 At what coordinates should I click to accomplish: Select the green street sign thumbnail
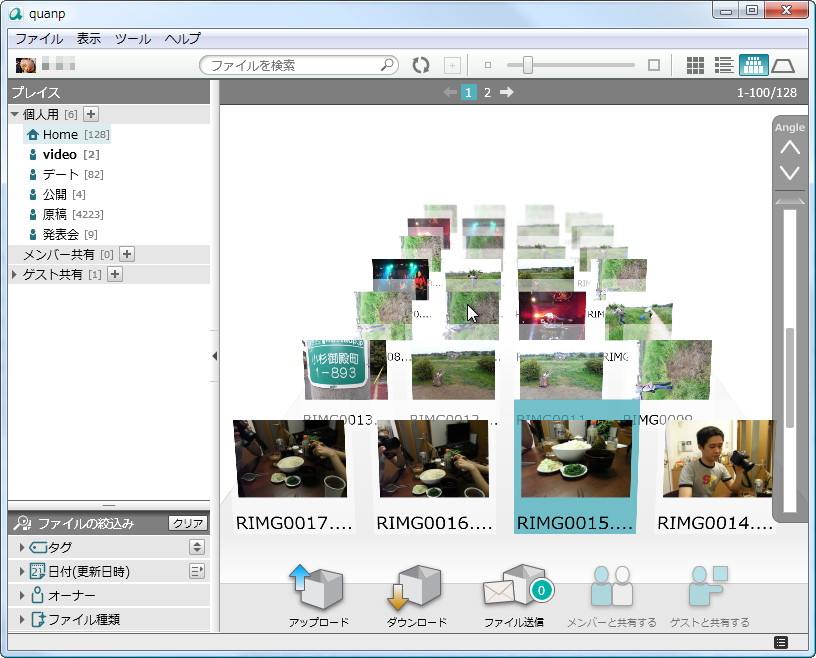344,370
